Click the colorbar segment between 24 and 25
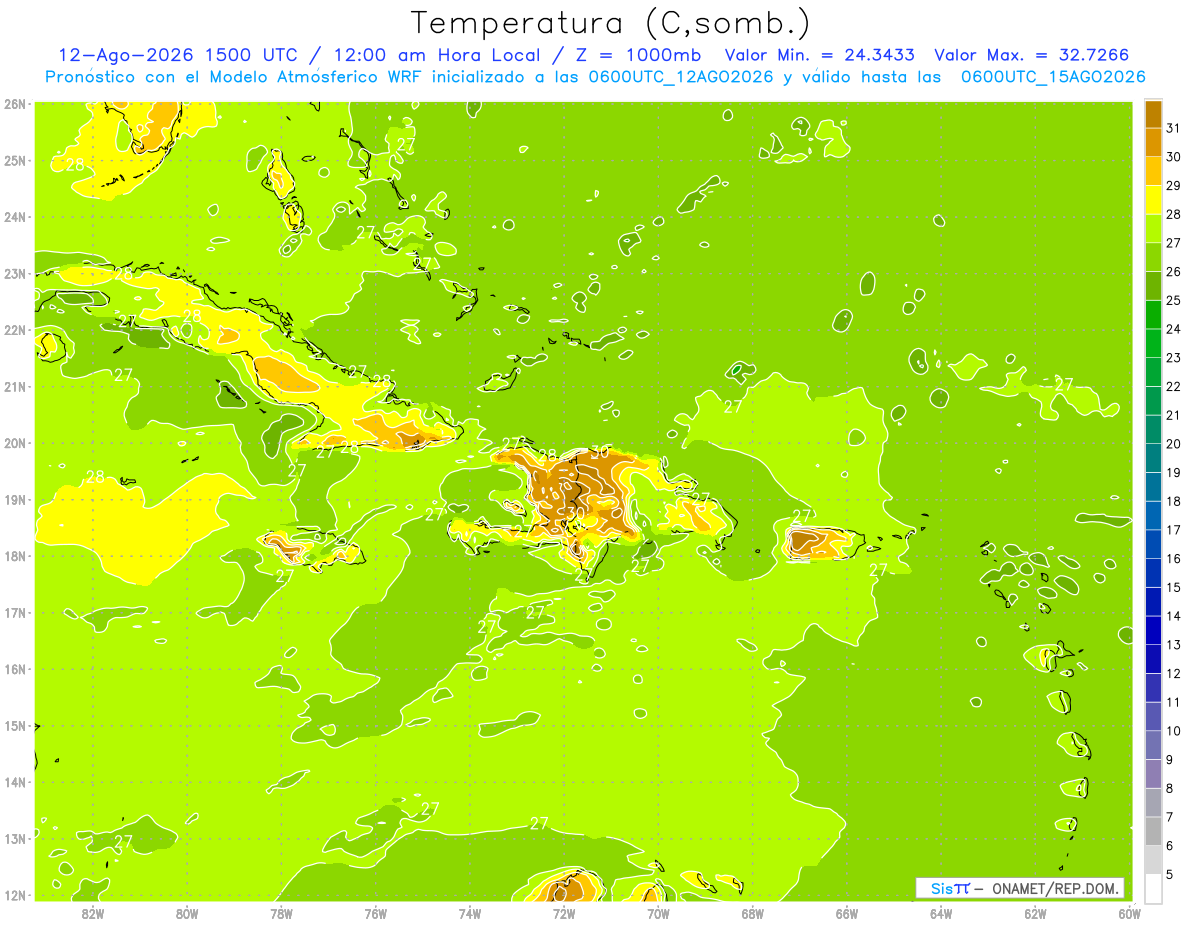The height and width of the screenshot is (927, 1200). [1153, 315]
